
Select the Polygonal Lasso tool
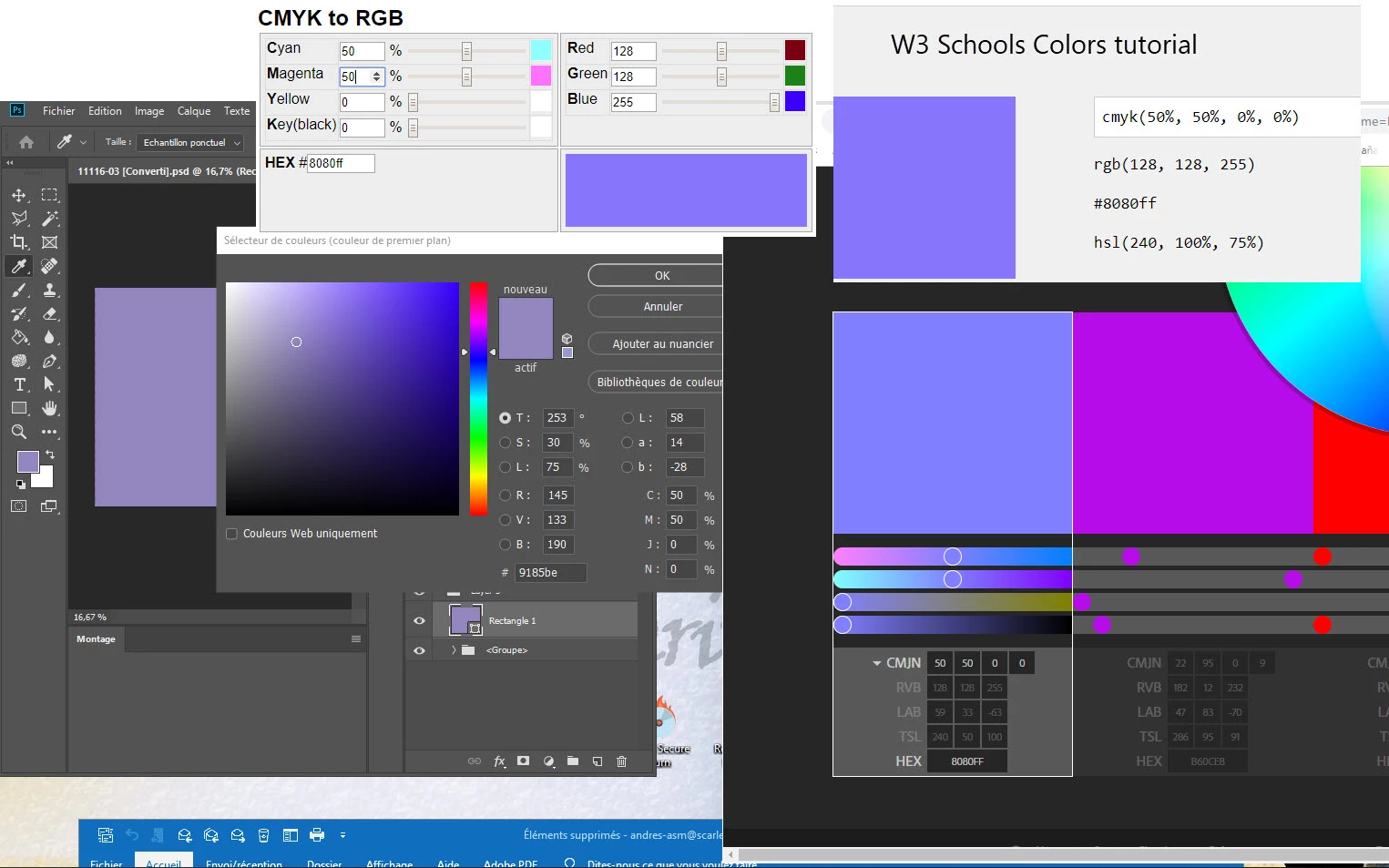click(19, 219)
